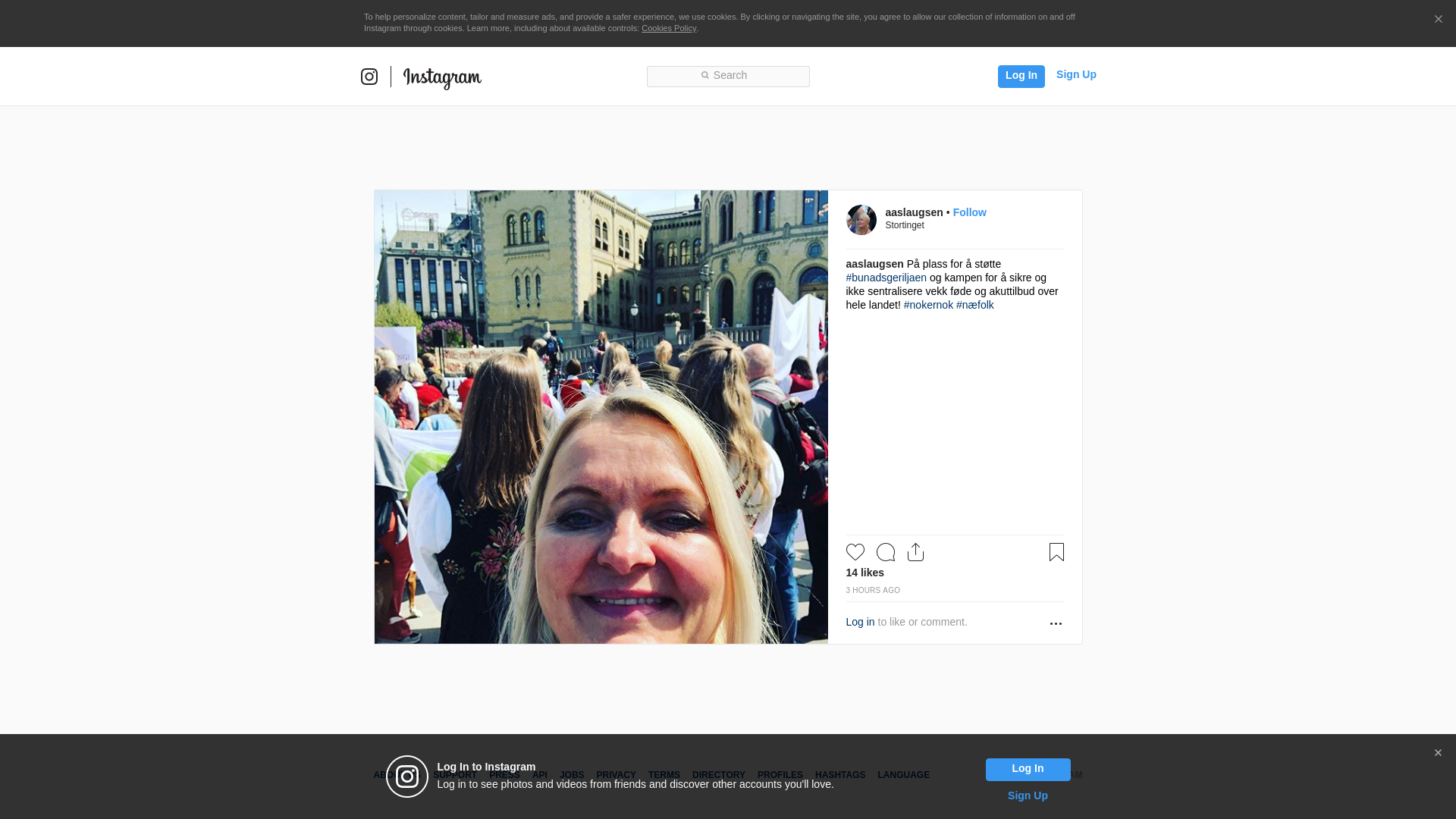Follow the aaslaugsen account
Image resolution: width=1456 pixels, height=819 pixels.
[x=969, y=212]
